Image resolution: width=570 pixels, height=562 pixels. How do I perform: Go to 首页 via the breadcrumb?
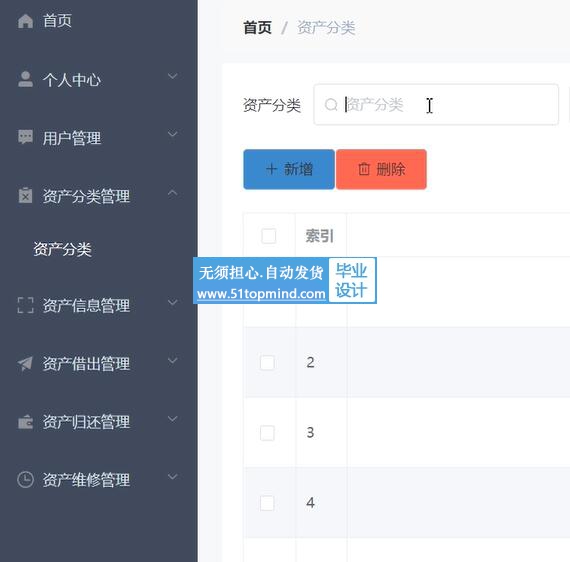(257, 28)
